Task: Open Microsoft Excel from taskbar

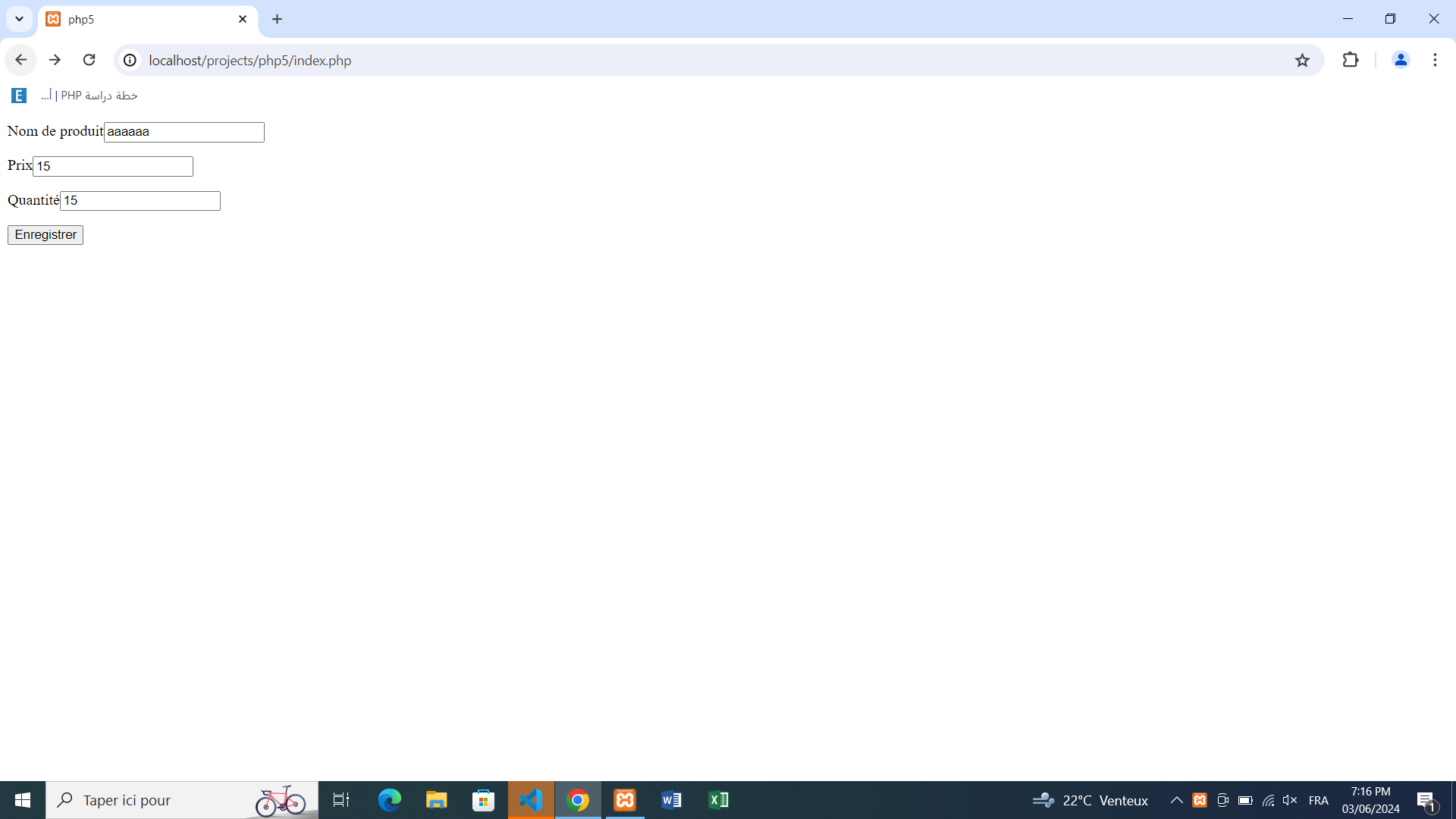Action: click(x=719, y=800)
